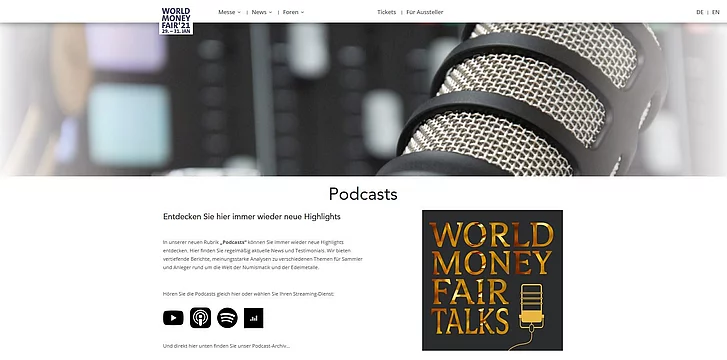Open the Apple Podcasts icon
Screen dimensions: 727x360
[x=200, y=318]
